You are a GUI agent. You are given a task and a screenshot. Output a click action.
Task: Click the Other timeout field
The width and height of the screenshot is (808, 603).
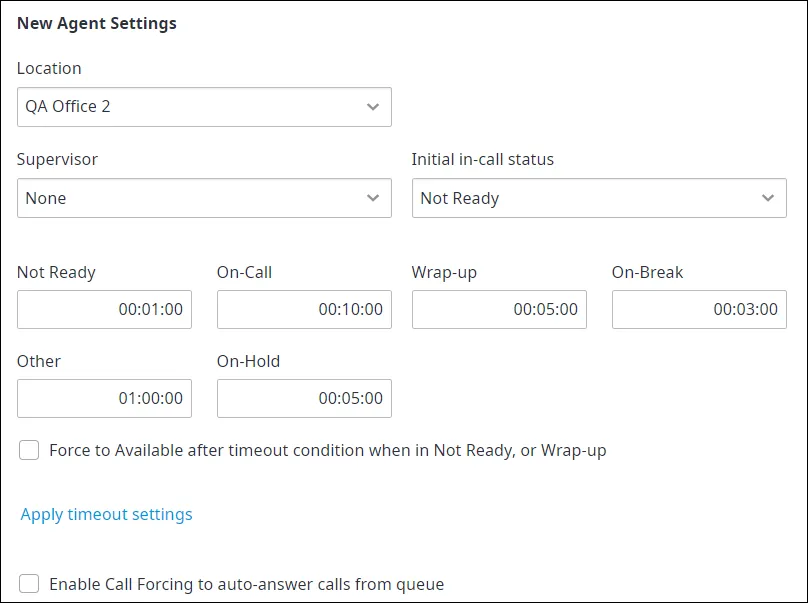(x=104, y=398)
